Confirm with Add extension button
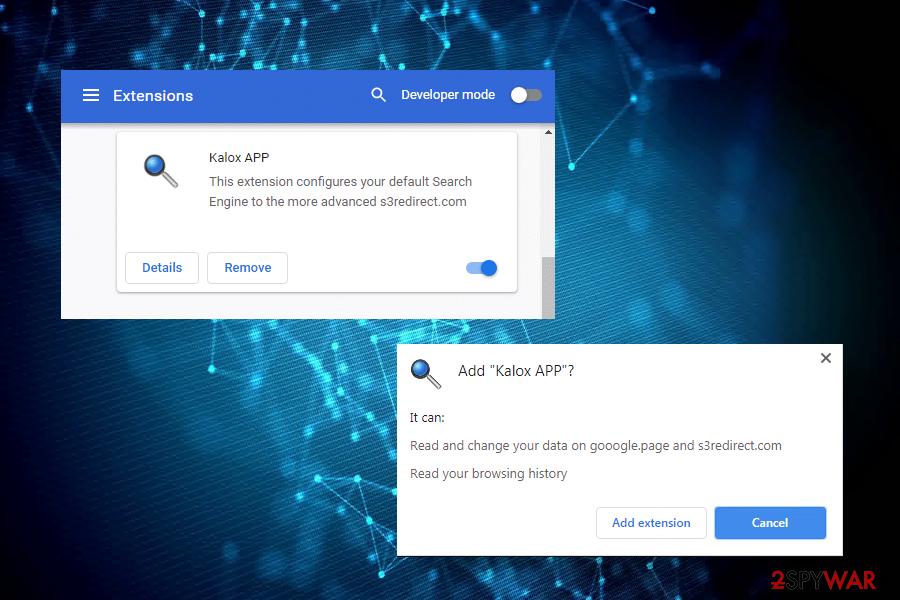 (x=651, y=522)
